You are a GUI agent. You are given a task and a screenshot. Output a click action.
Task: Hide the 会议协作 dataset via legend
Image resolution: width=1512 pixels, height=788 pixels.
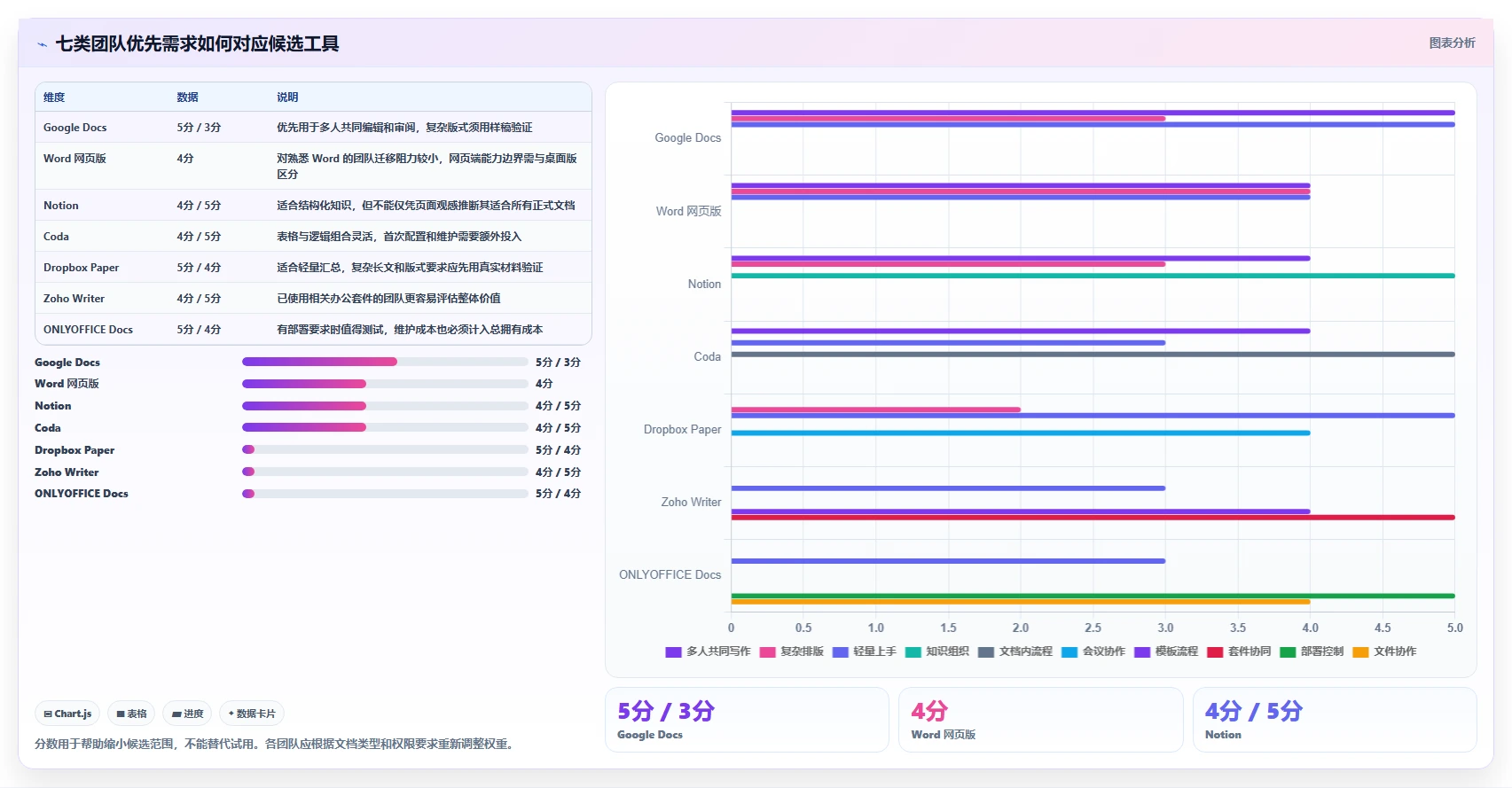pos(1093,651)
